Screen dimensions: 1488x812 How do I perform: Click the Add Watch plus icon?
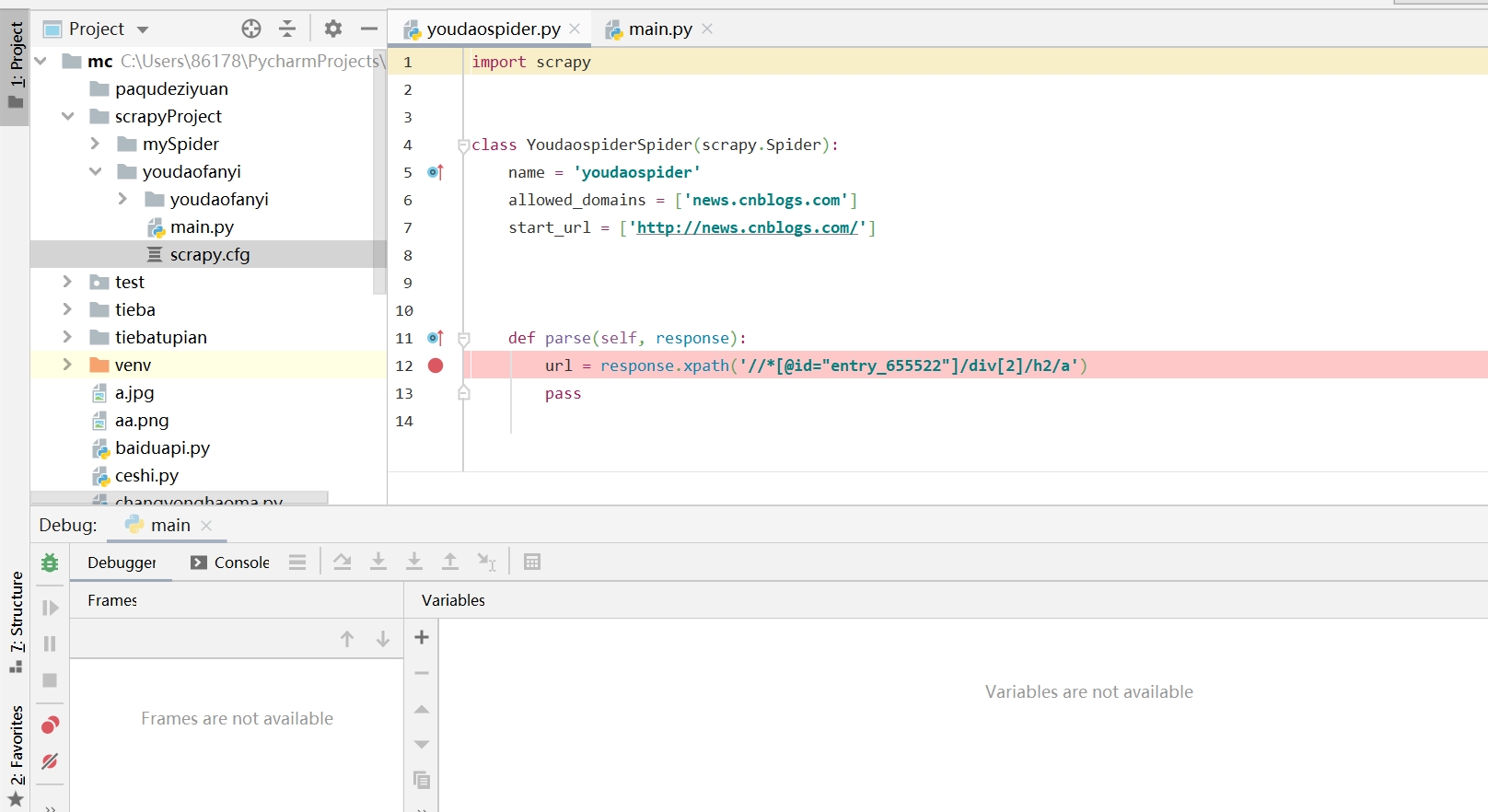pos(422,637)
